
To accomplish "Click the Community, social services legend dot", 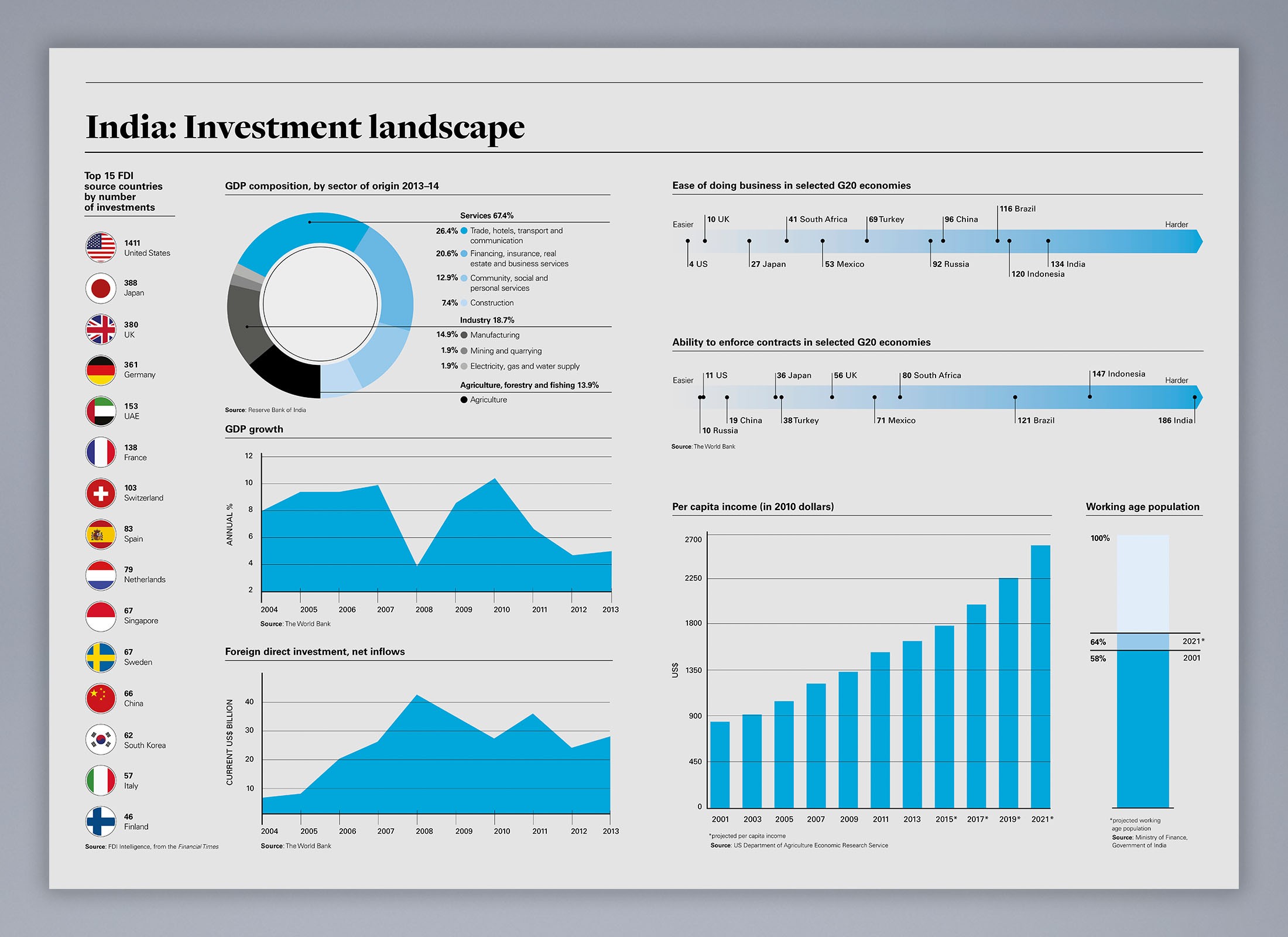I will click(x=464, y=278).
